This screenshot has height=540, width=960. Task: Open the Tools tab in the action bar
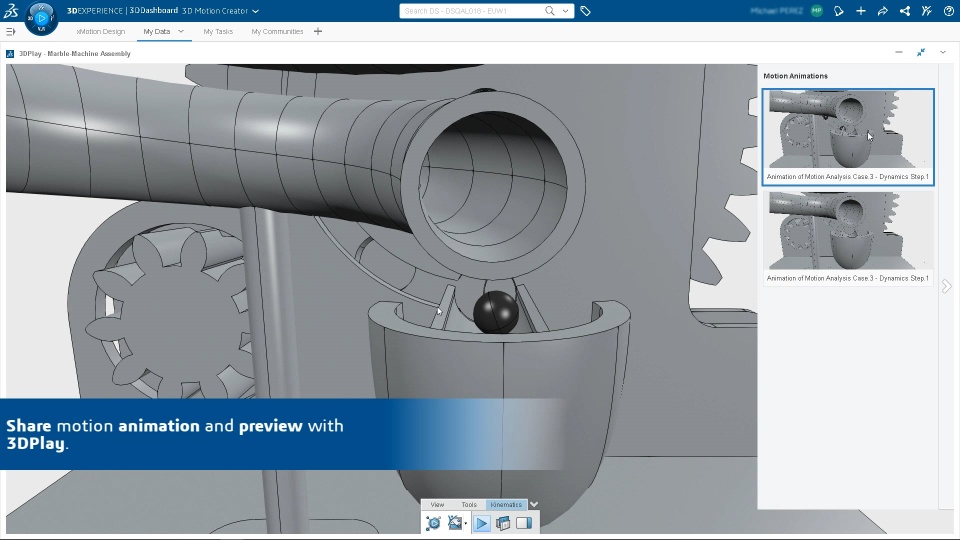[x=469, y=504]
